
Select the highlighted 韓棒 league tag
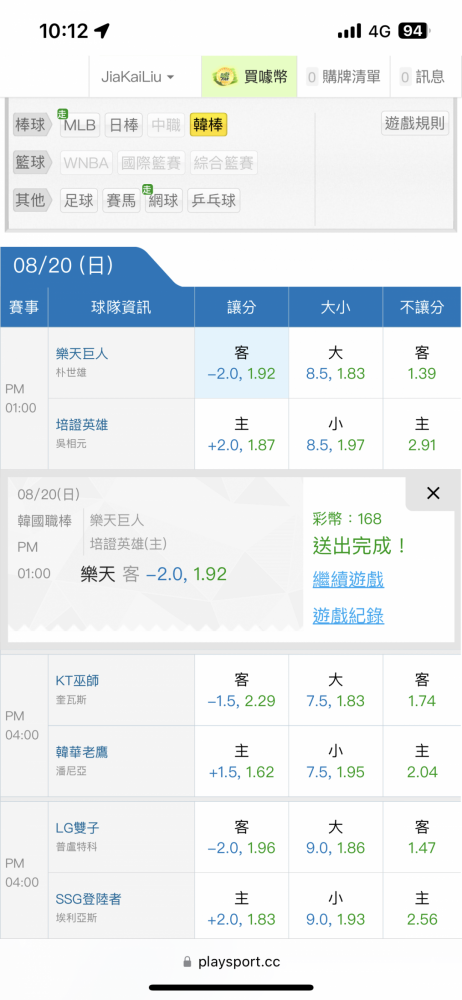pos(208,125)
